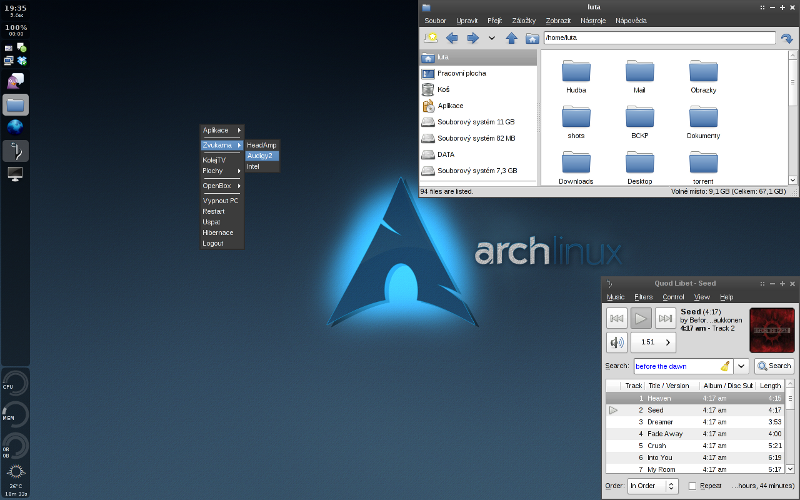Open the Control menu in Quod Libet
This screenshot has width=800, height=500.
pyautogui.click(x=673, y=297)
